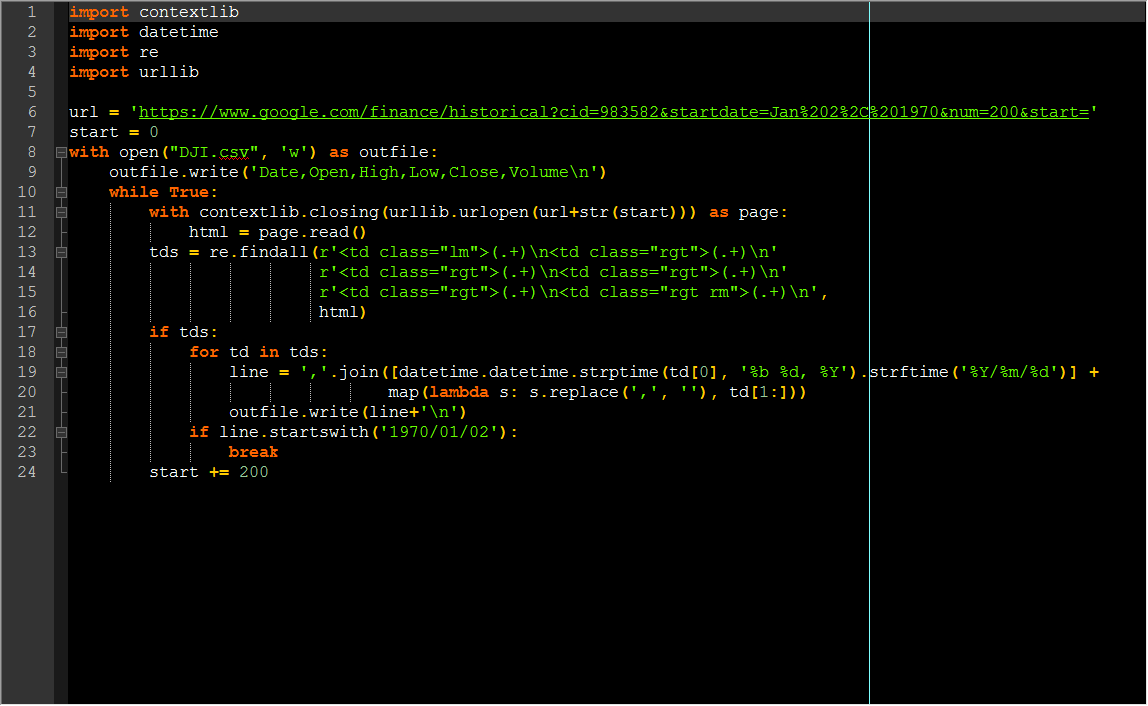1148x706 pixels.
Task: Click the 'lambda' keyword on line 20
Action: click(459, 393)
